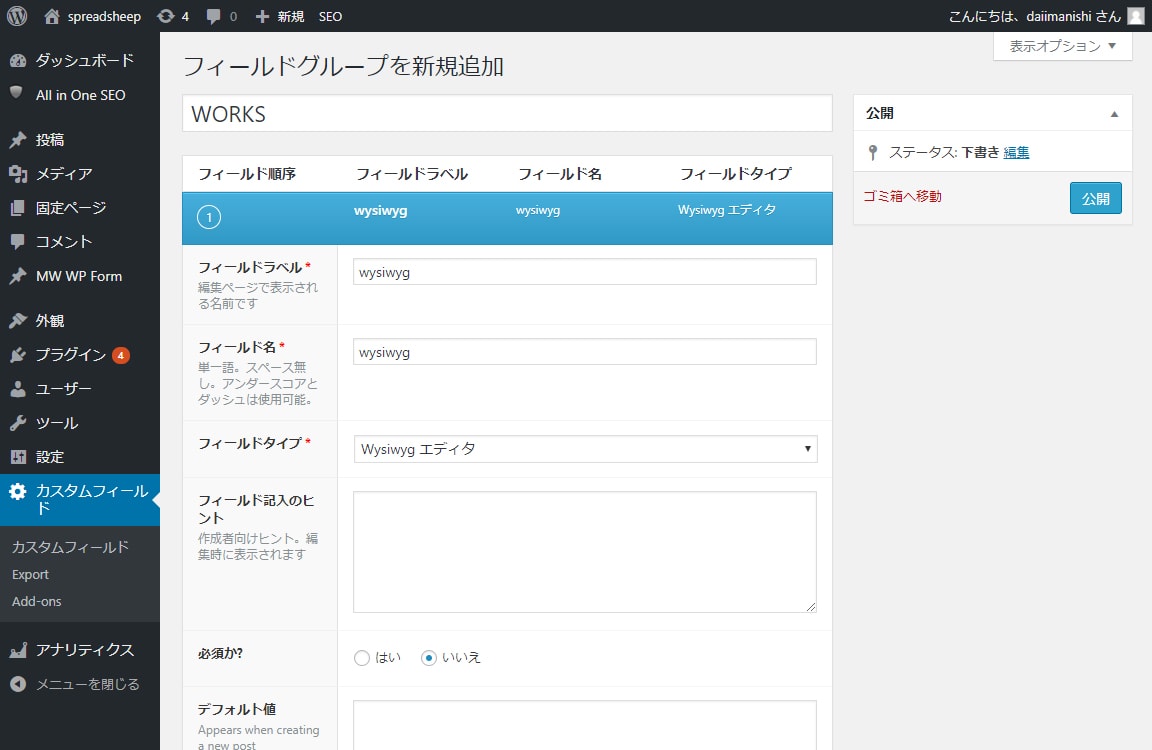Click the field order number 1 circle
This screenshot has width=1152, height=750.
209,217
